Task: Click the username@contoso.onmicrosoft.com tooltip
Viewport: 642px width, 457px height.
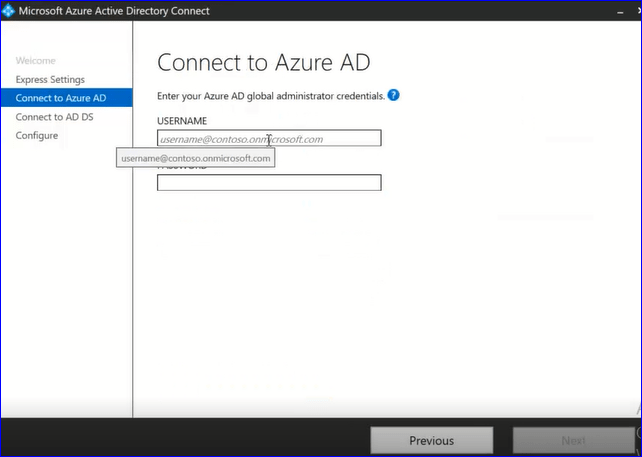Action: [x=196, y=158]
